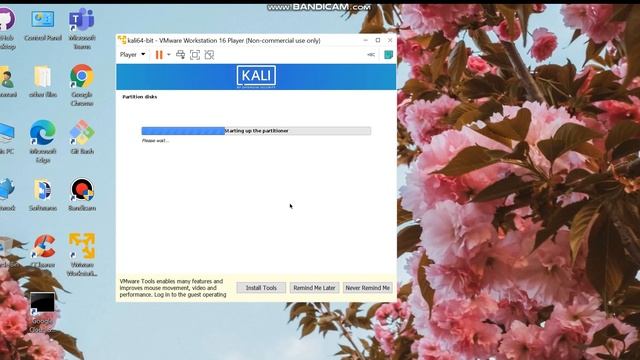Open Microsoft Edge desktop shortcut
Screen dimensions: 640x360
click(43, 141)
